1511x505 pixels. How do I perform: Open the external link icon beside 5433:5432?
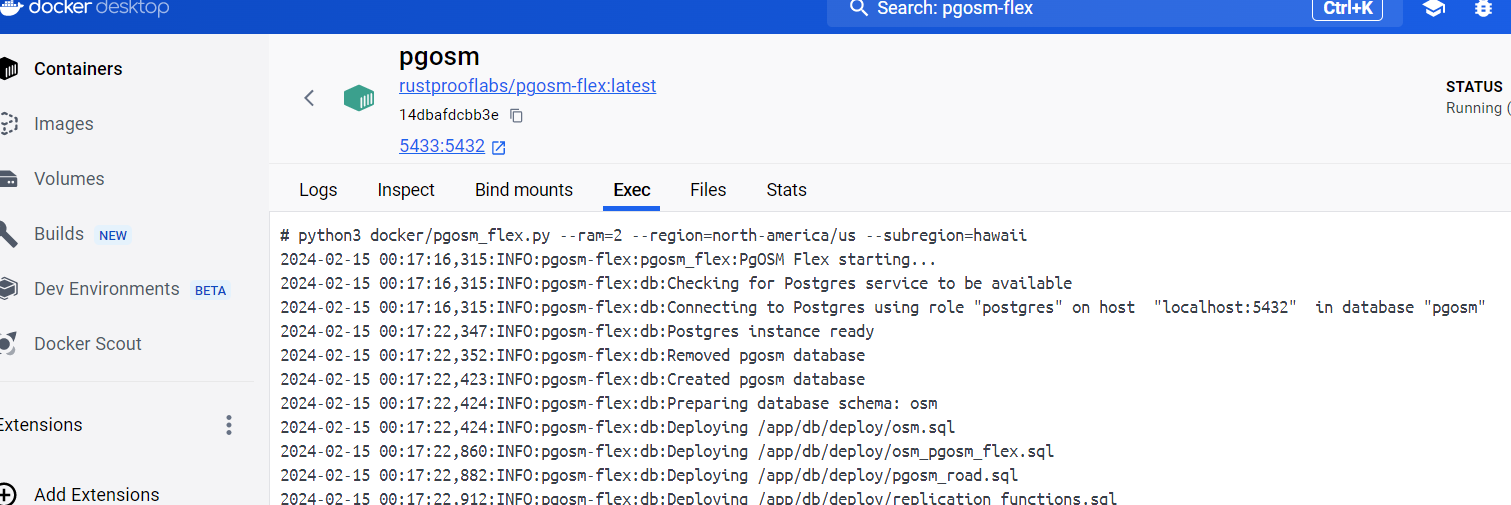tap(499, 147)
